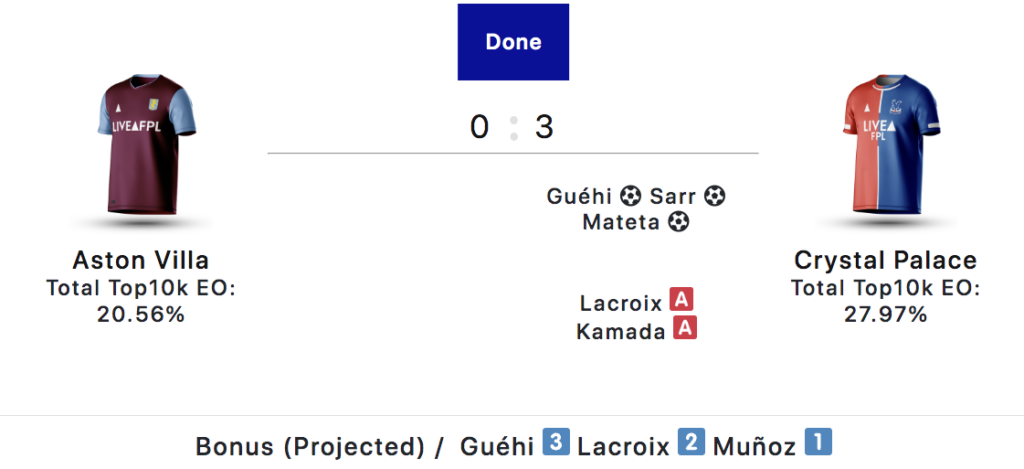Click the red assist badge next to Kamada
Image resolution: width=1024 pixels, height=469 pixels.
click(685, 329)
